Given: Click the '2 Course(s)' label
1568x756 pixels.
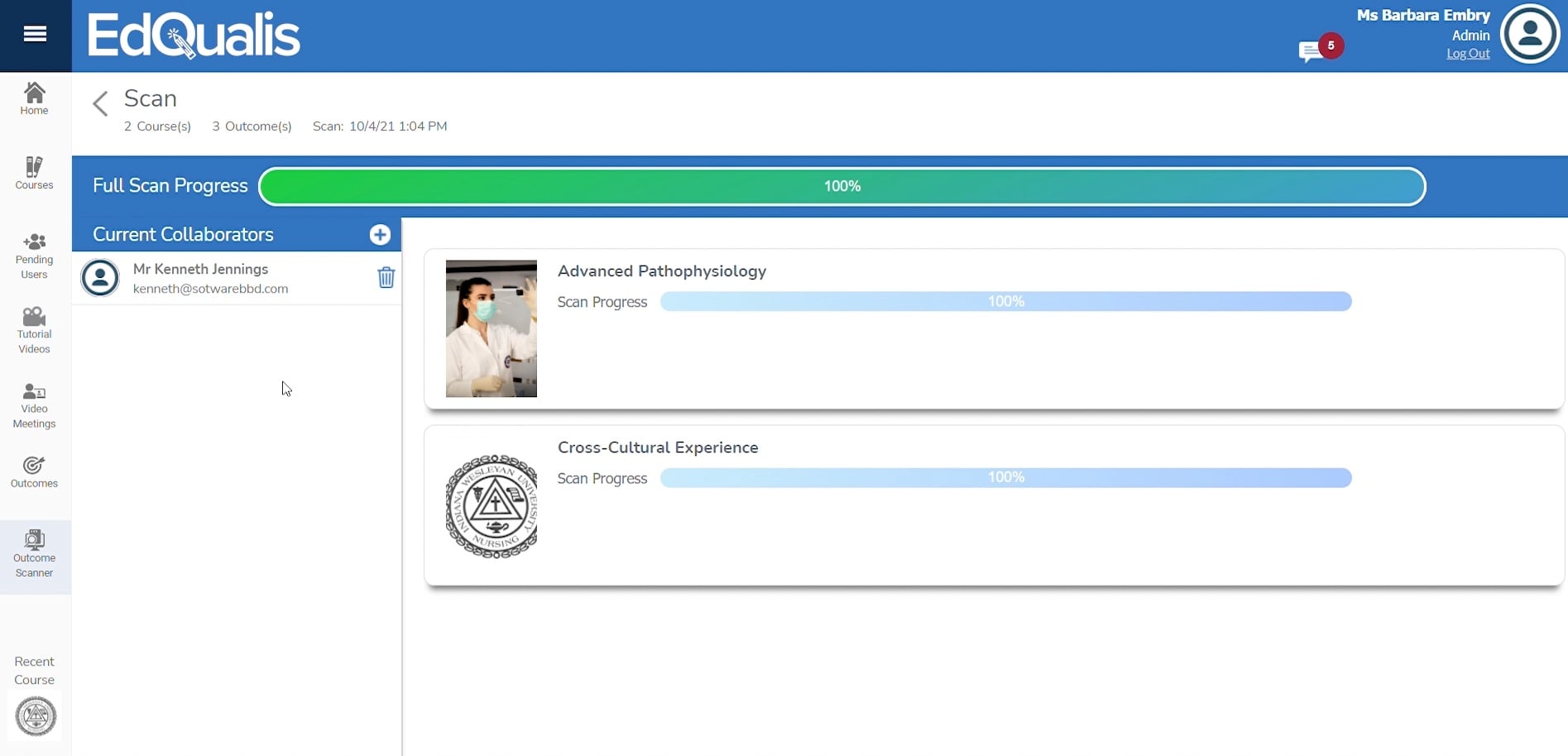Looking at the screenshot, I should 157,127.
